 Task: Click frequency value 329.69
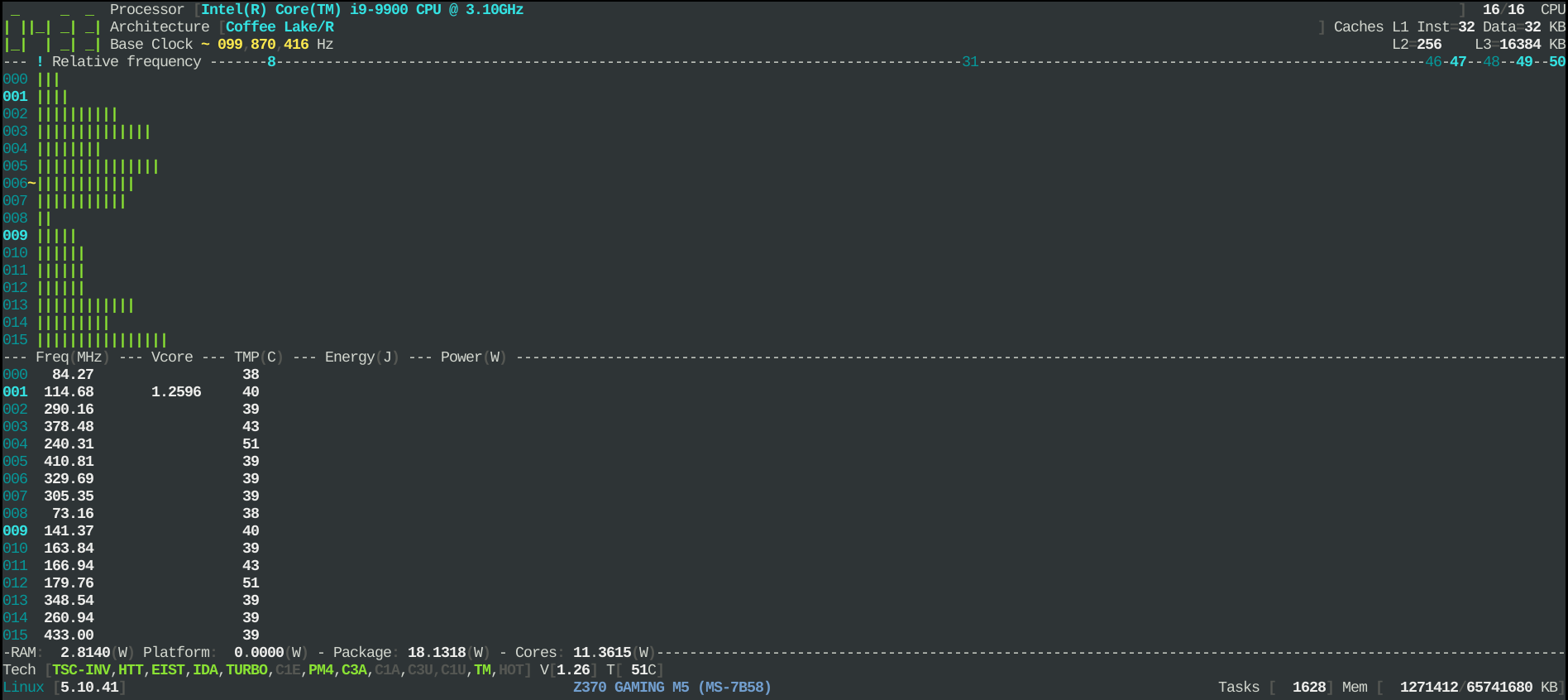click(x=69, y=479)
